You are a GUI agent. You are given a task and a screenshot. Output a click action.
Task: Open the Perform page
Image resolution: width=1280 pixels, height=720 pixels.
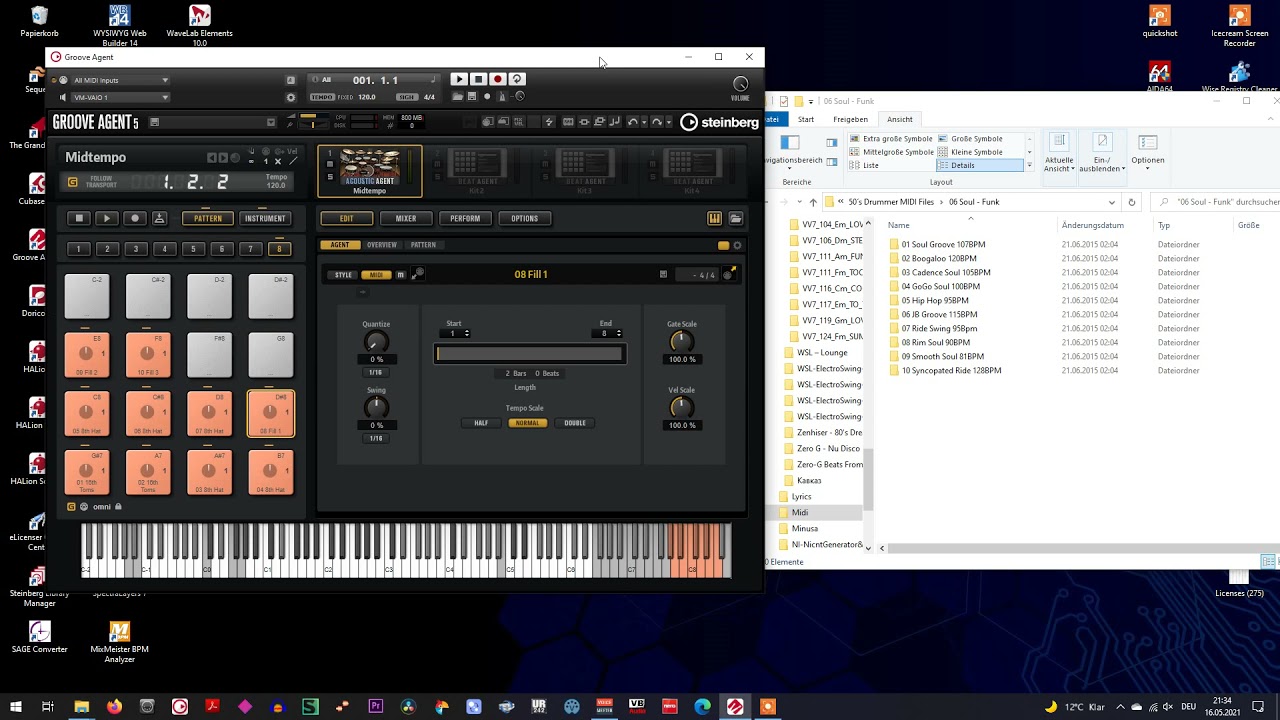(x=464, y=218)
